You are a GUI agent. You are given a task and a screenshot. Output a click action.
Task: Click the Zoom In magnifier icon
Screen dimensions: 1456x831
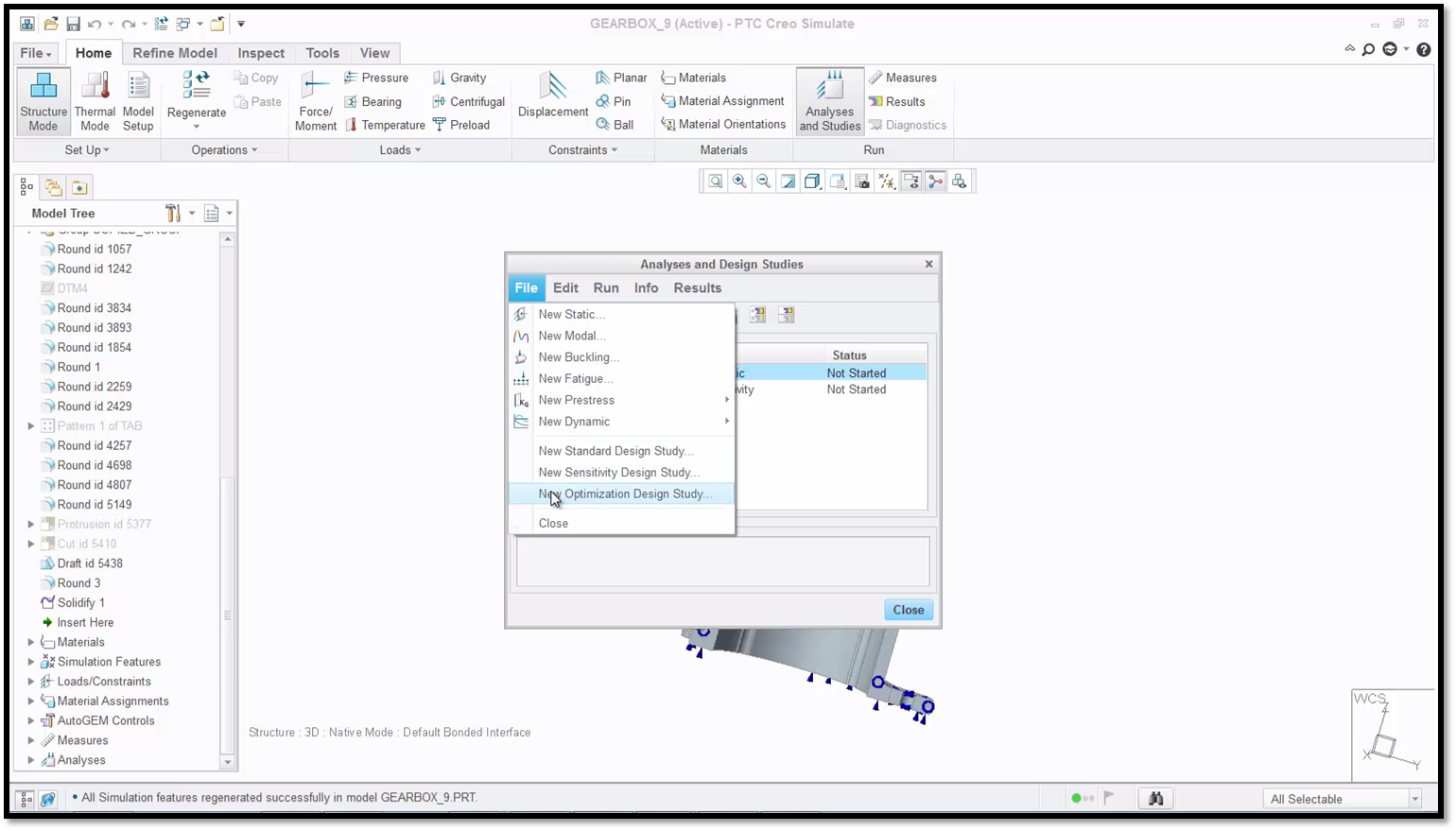point(739,182)
